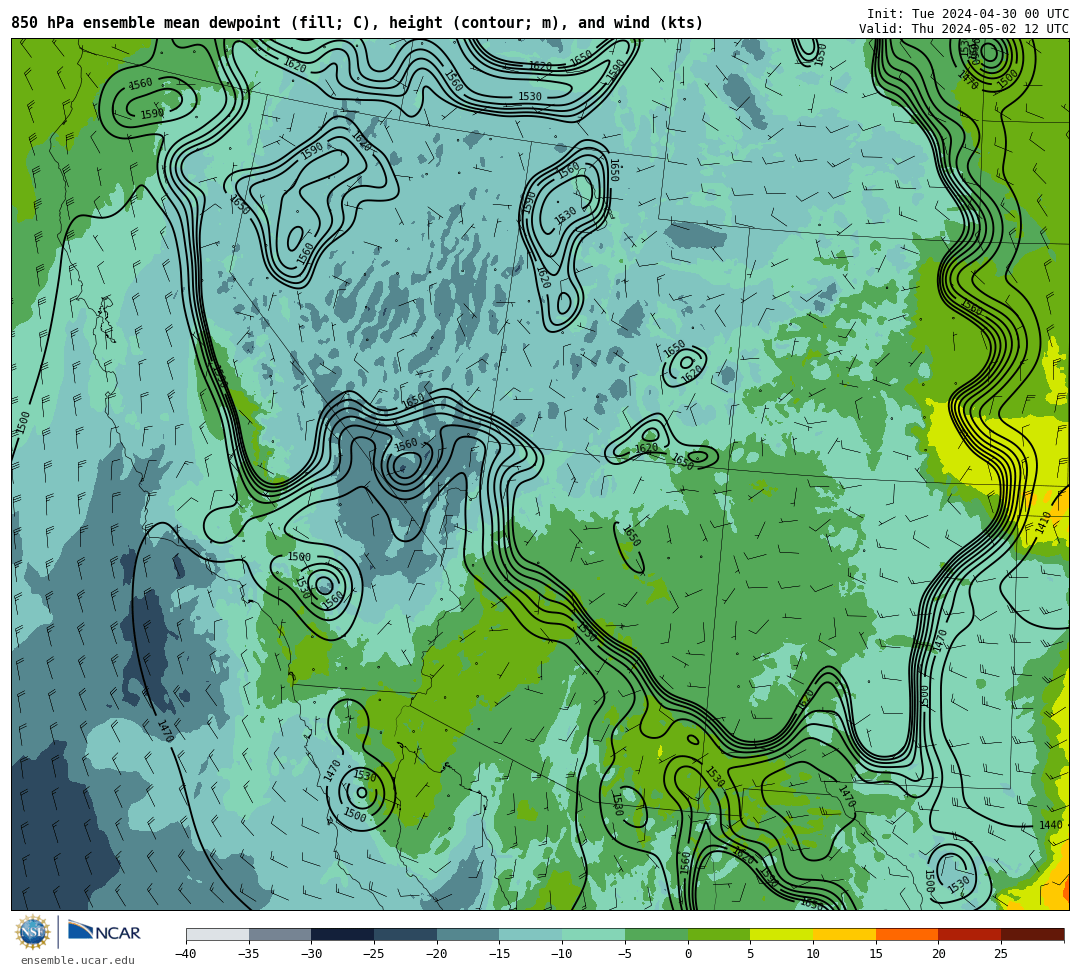This screenshot has height=973, width=1080.
Task: Click the colorbar tick label 0
Action: pos(688,954)
